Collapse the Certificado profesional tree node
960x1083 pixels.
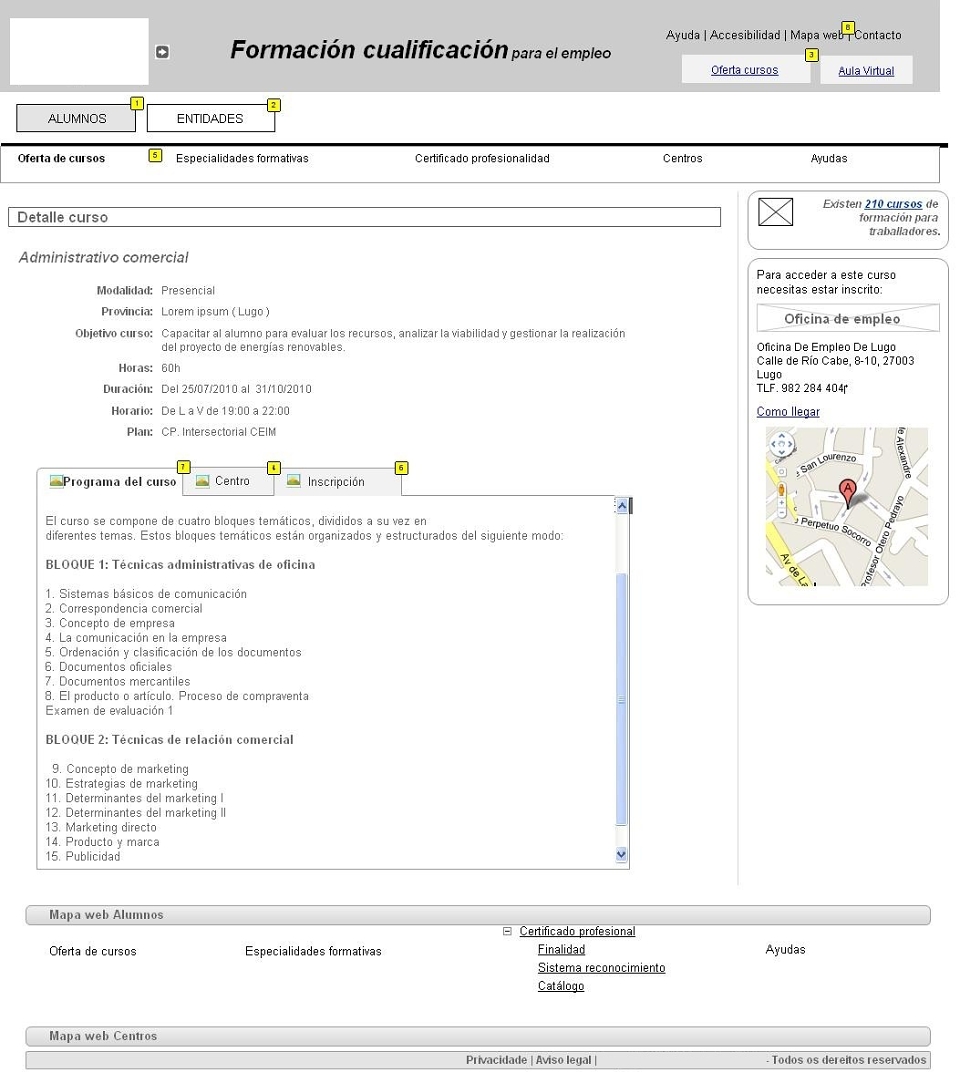507,931
